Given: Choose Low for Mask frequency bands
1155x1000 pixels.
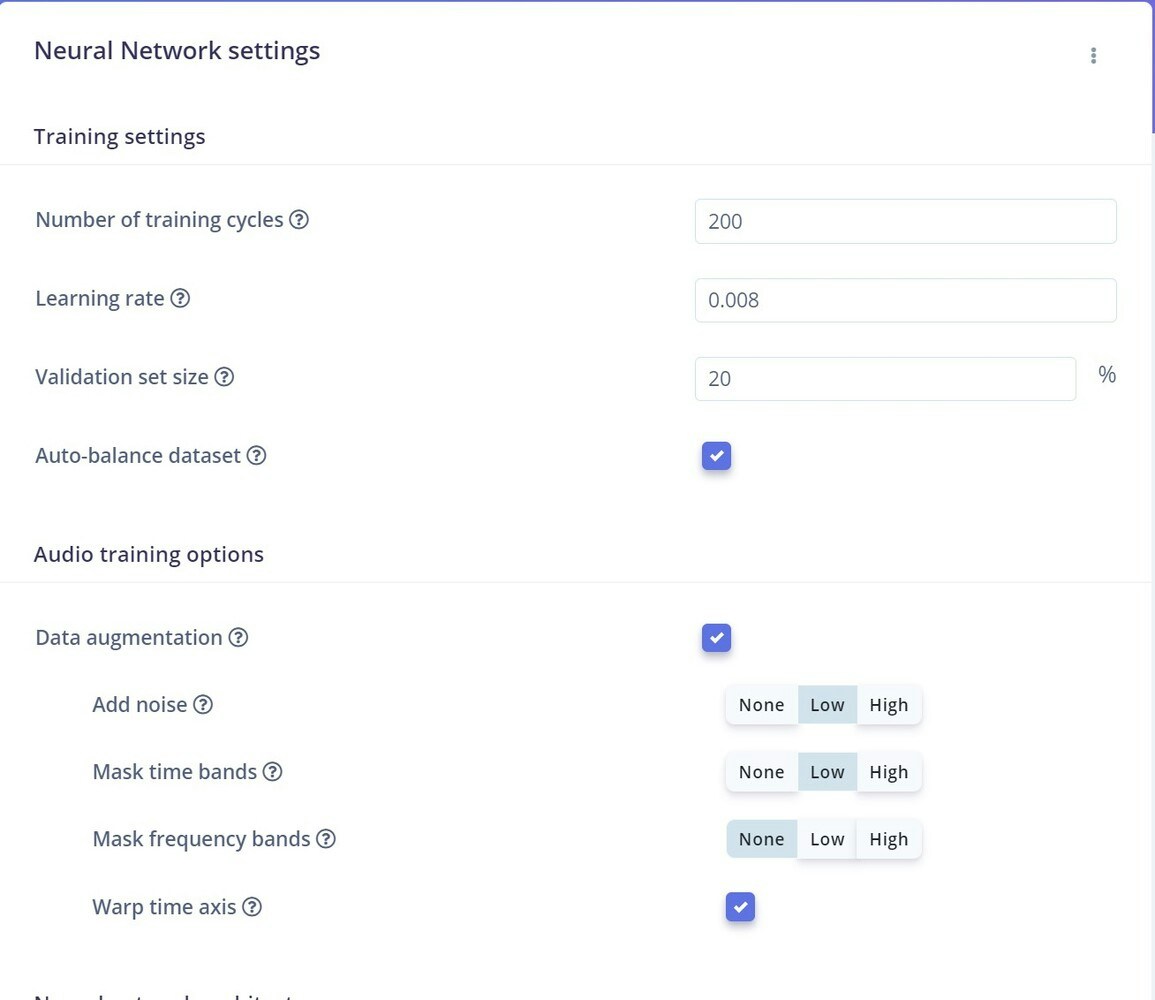Looking at the screenshot, I should point(827,839).
